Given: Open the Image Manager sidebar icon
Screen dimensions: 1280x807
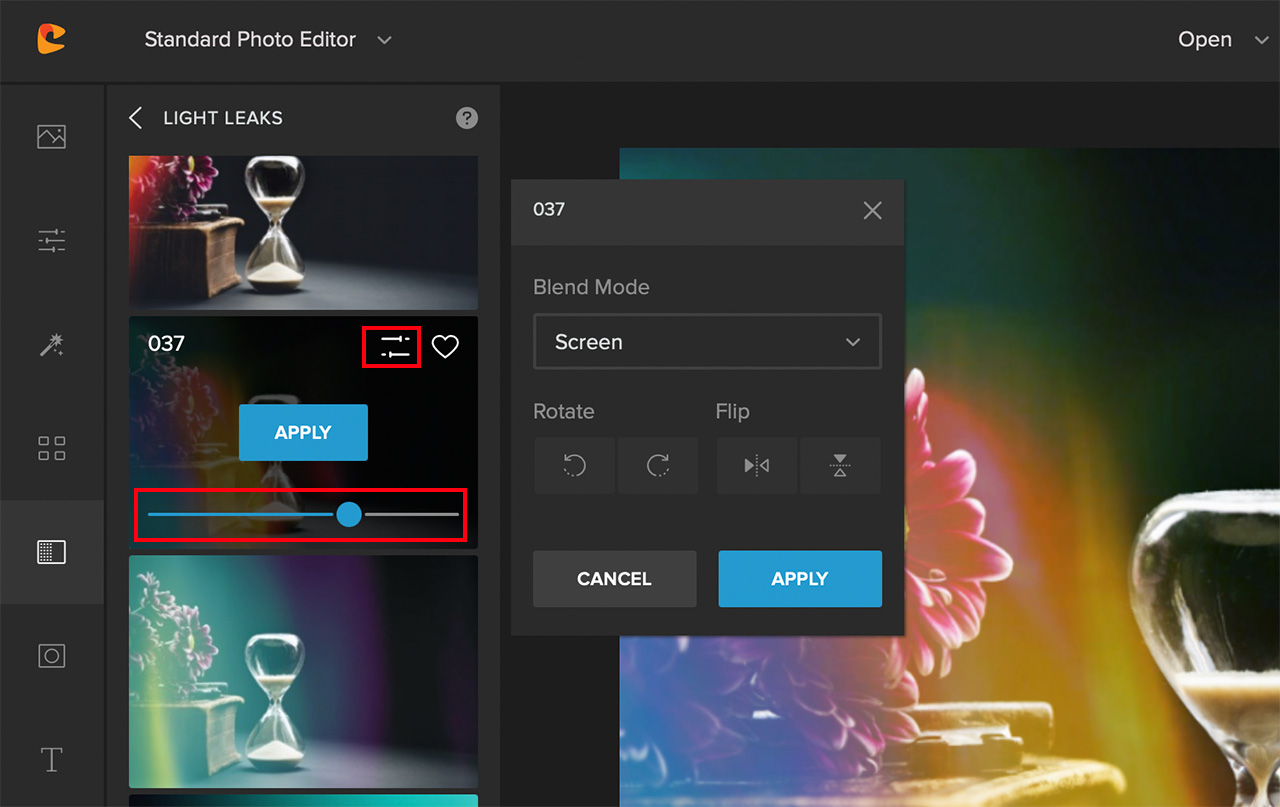Looking at the screenshot, I should pos(51,136).
